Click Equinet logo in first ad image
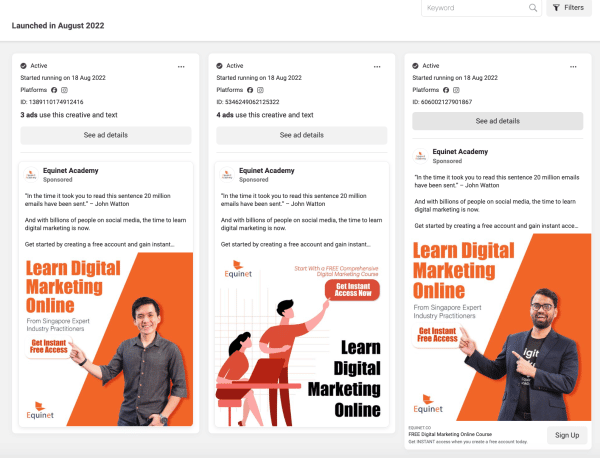 pyautogui.click(x=40, y=411)
